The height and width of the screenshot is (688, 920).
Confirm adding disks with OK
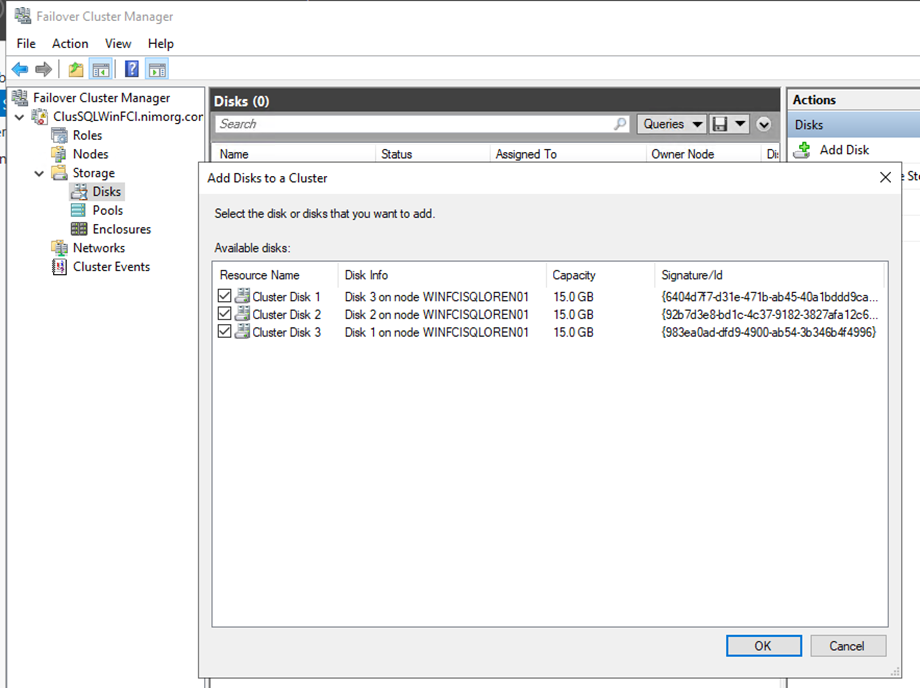pyautogui.click(x=763, y=646)
